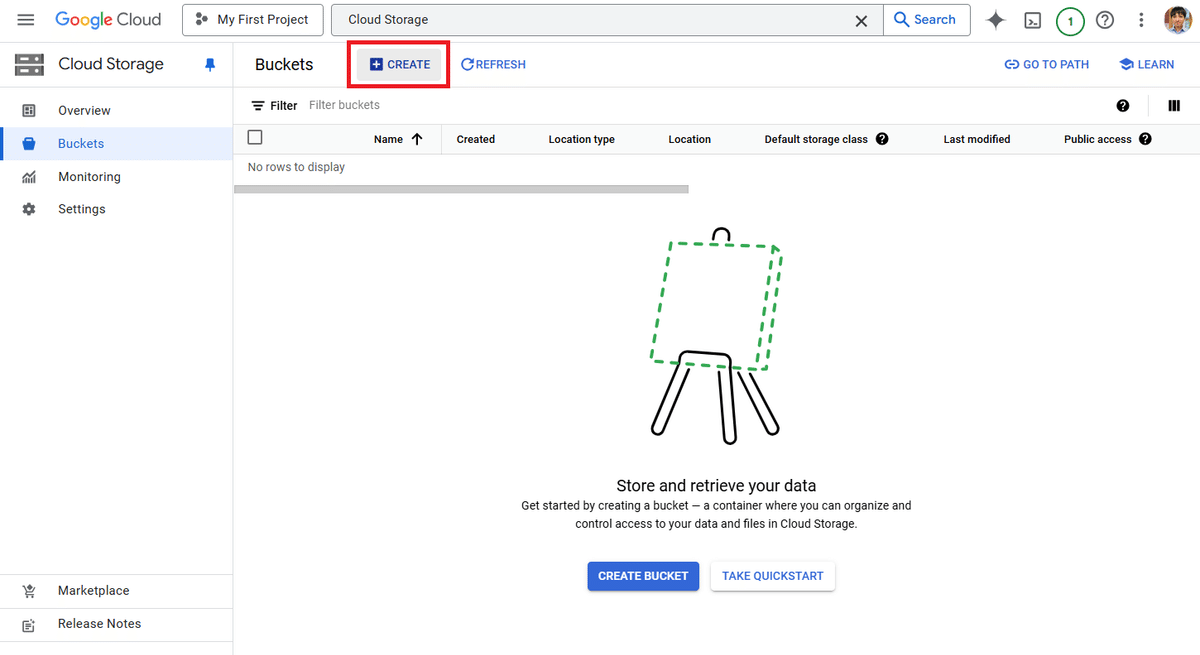This screenshot has height=655, width=1200.
Task: Open the My First Project selector
Action: coord(253,20)
